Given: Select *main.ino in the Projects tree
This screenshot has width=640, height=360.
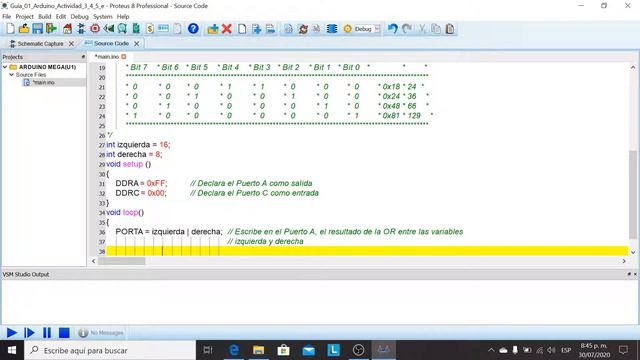Looking at the screenshot, I should (x=43, y=82).
